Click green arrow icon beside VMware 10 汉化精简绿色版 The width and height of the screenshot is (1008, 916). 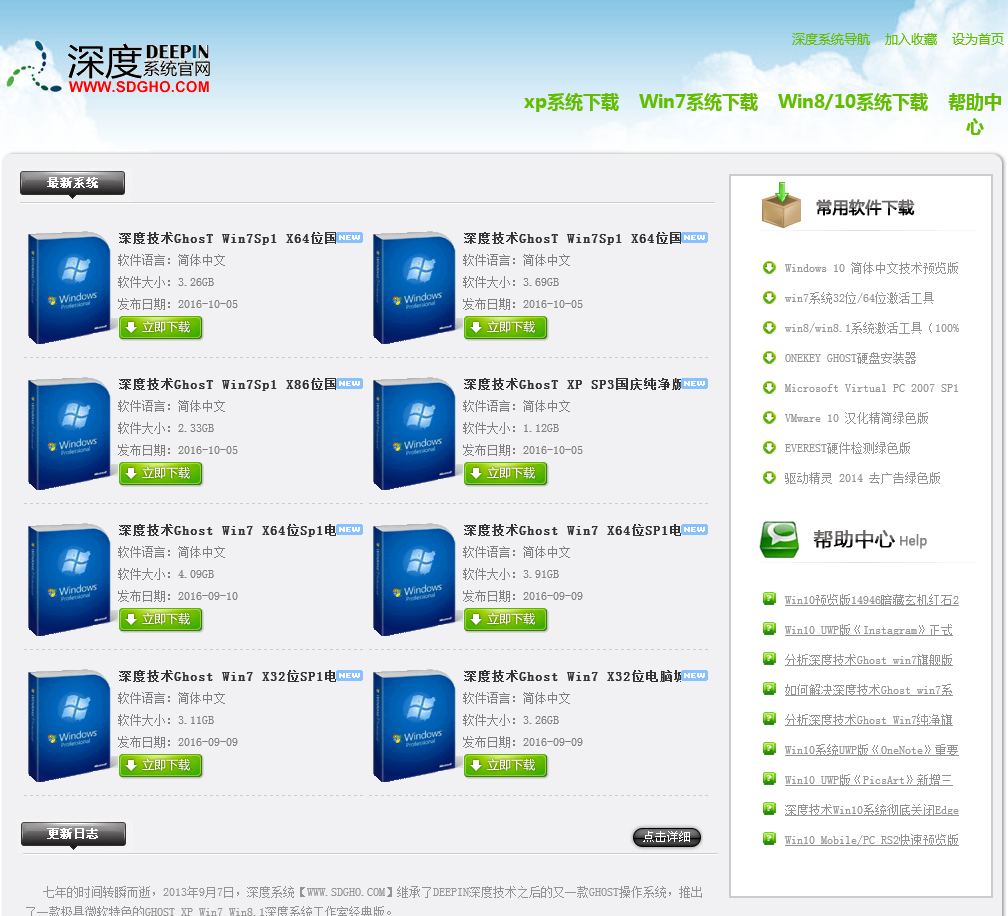769,417
